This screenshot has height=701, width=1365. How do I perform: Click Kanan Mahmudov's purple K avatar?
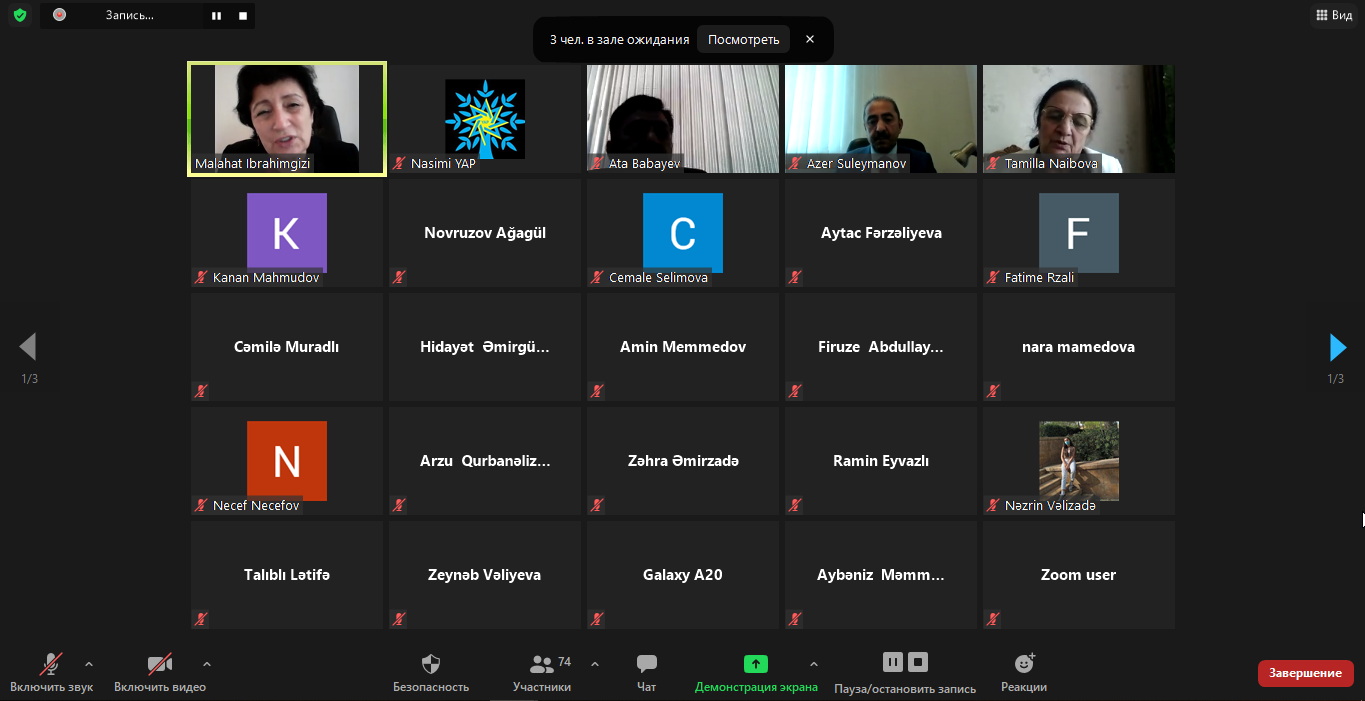[287, 233]
